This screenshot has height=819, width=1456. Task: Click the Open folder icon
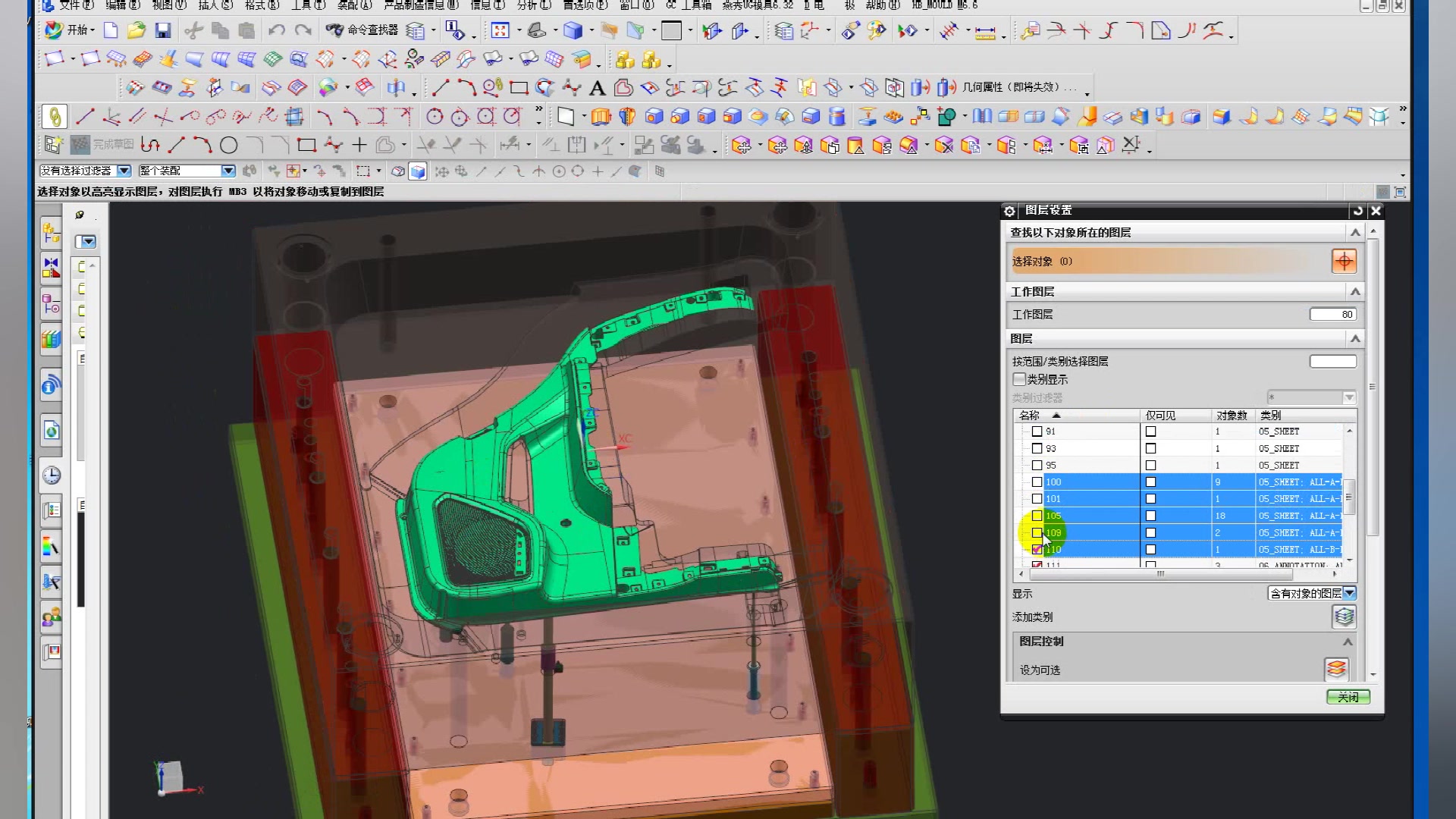point(136,30)
